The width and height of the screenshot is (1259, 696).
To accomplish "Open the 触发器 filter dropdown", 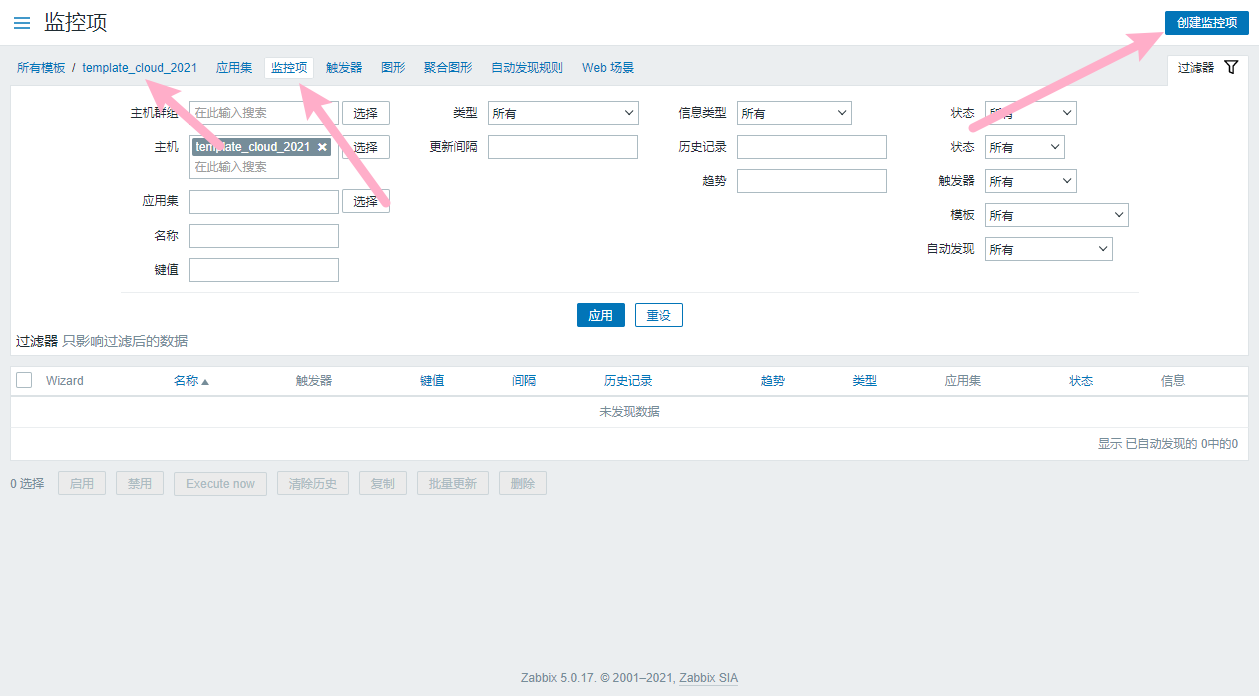I will (x=1030, y=181).
